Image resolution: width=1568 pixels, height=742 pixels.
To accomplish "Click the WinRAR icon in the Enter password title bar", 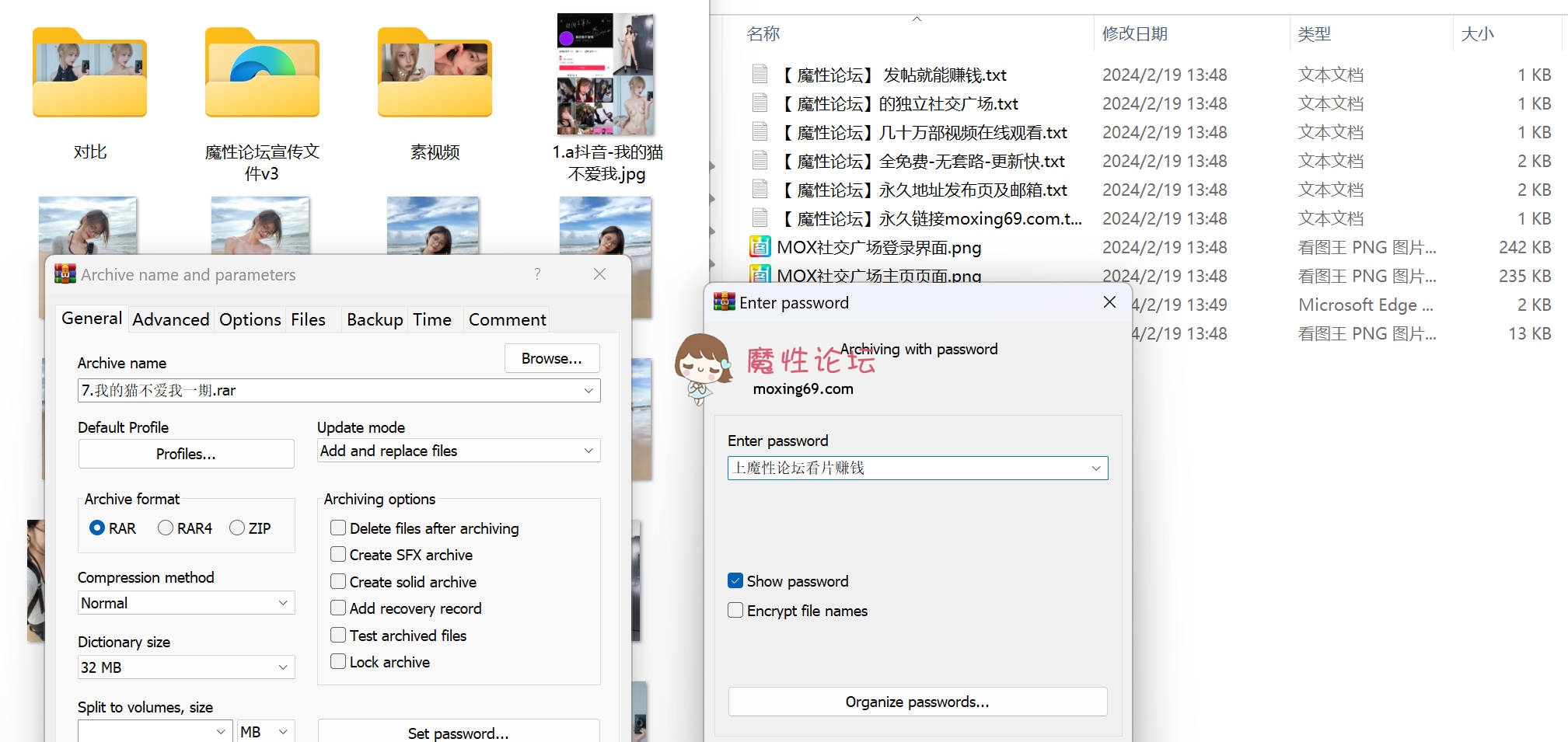I will (x=724, y=302).
